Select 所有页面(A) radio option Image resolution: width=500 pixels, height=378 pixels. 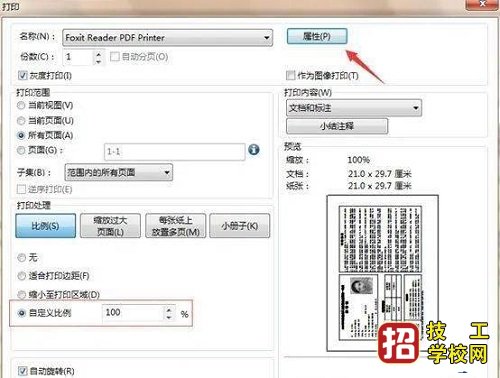[x=21, y=135]
